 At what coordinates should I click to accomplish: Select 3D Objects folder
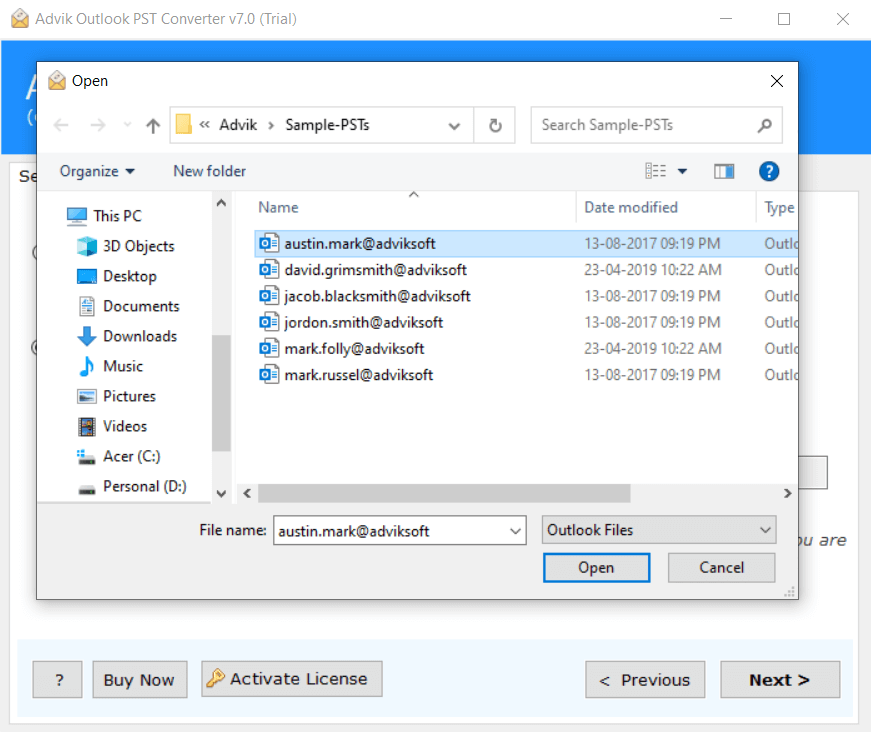(x=126, y=246)
